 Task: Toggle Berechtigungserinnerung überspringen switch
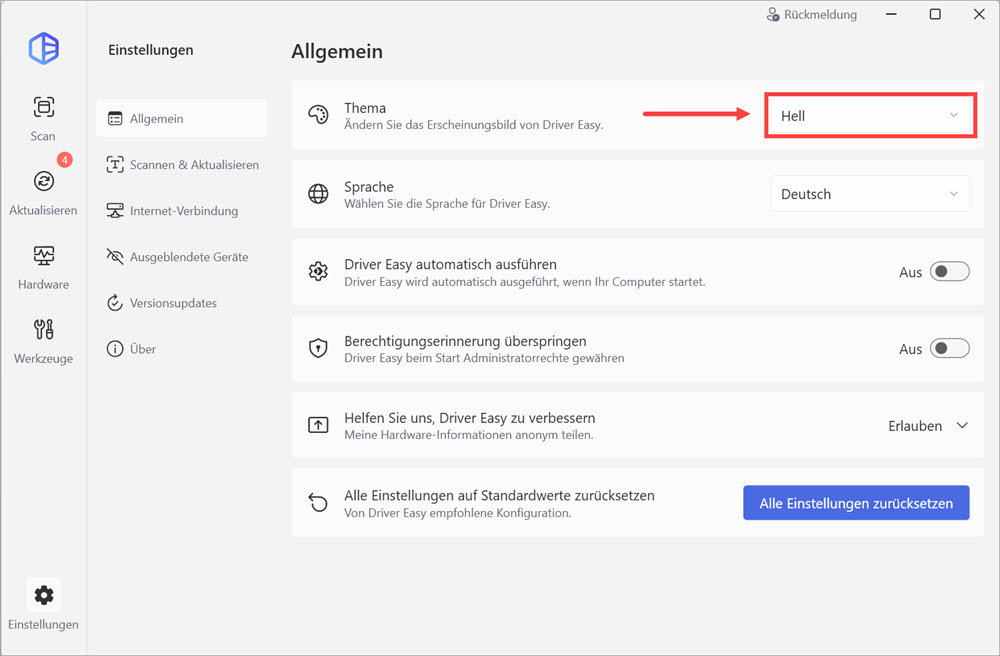coord(949,349)
